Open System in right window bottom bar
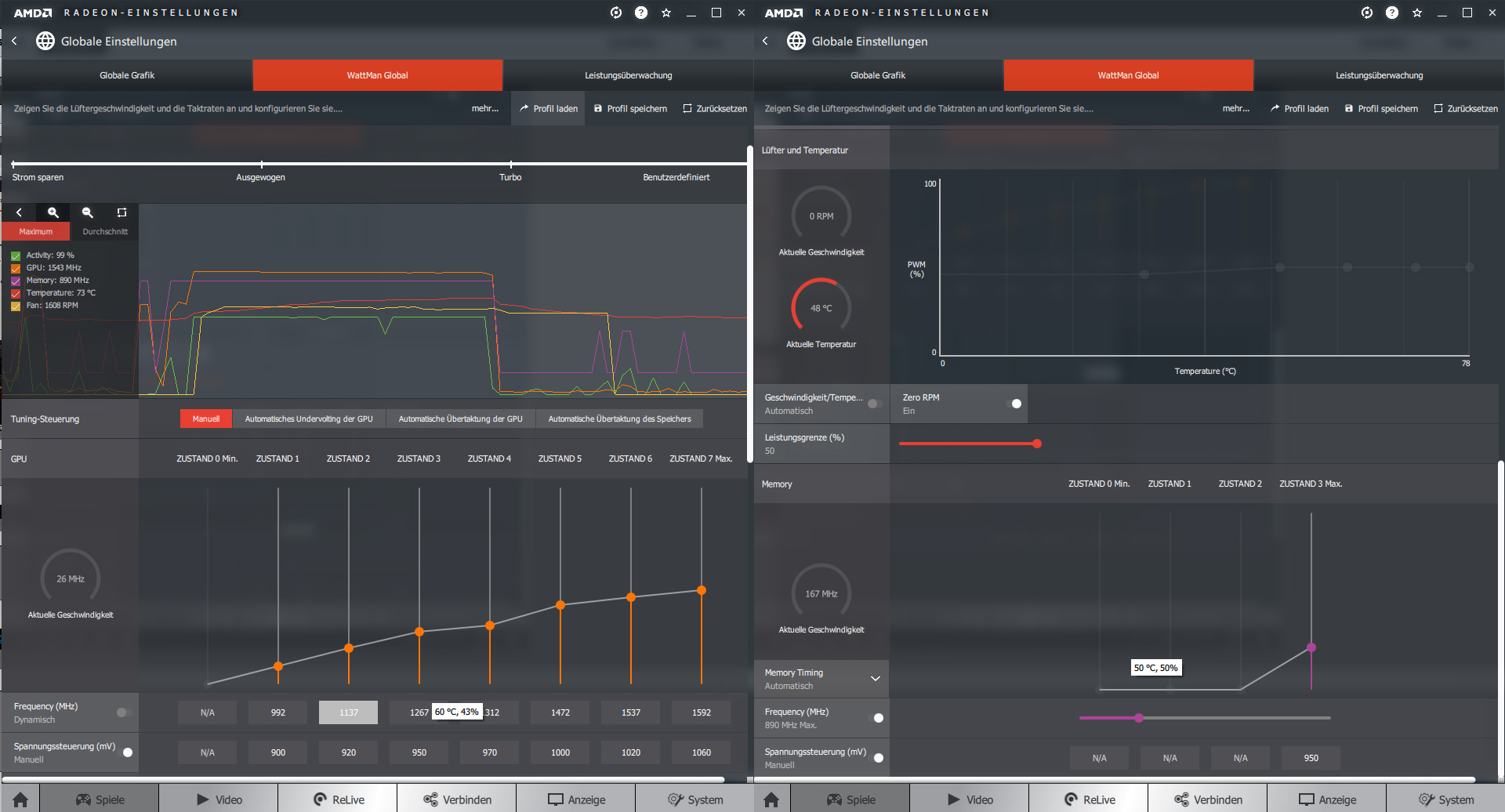 click(x=1445, y=799)
